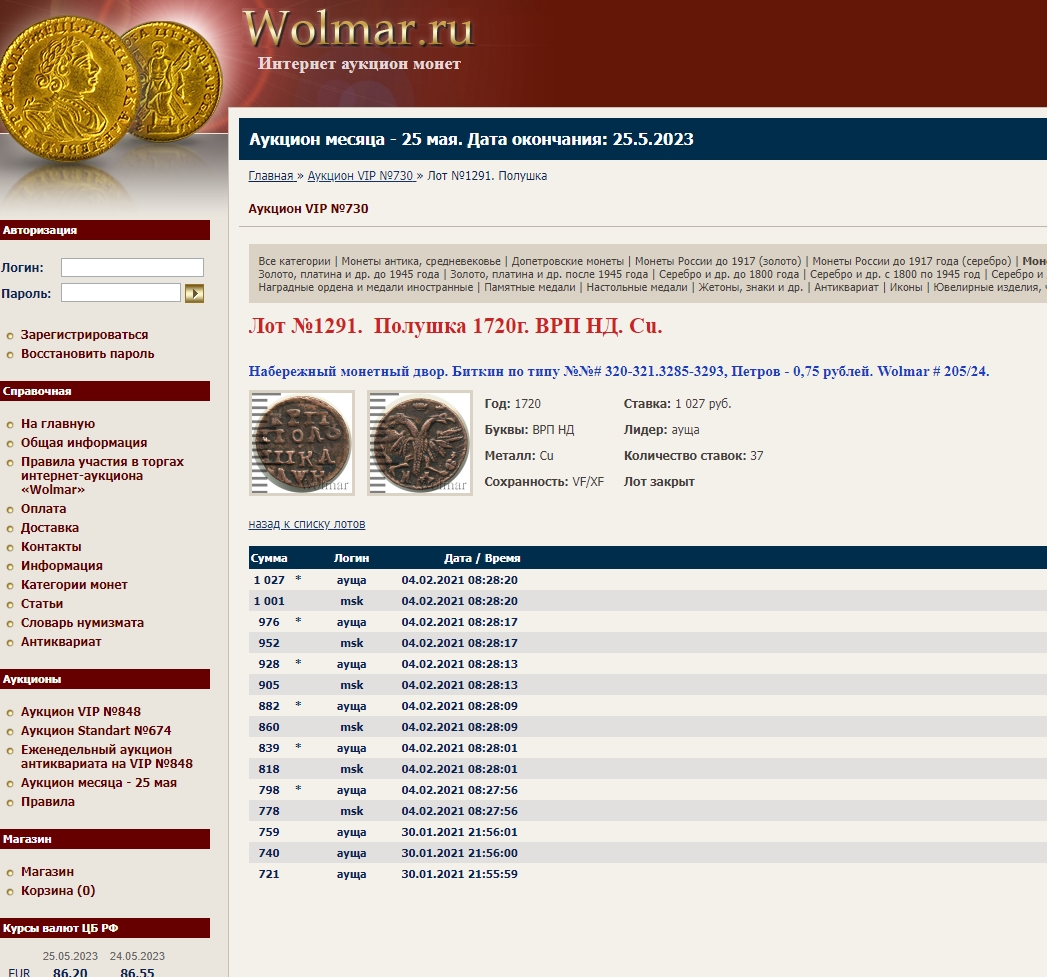Click Восстановить пароль link
This screenshot has height=977, width=1047.
87,354
